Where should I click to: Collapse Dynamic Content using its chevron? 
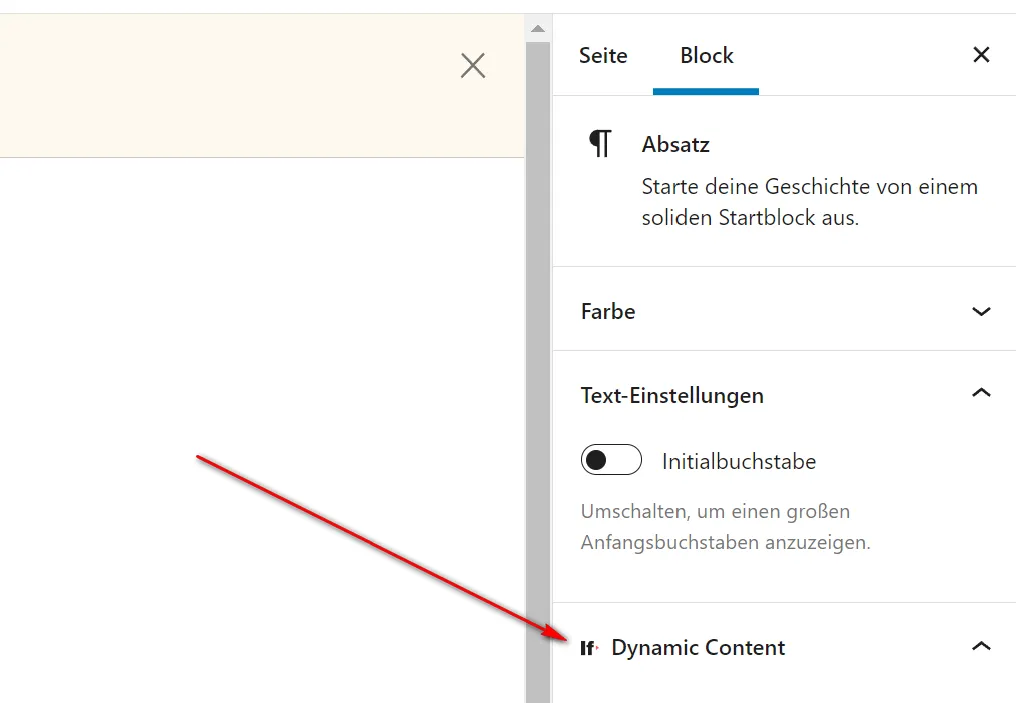click(981, 646)
